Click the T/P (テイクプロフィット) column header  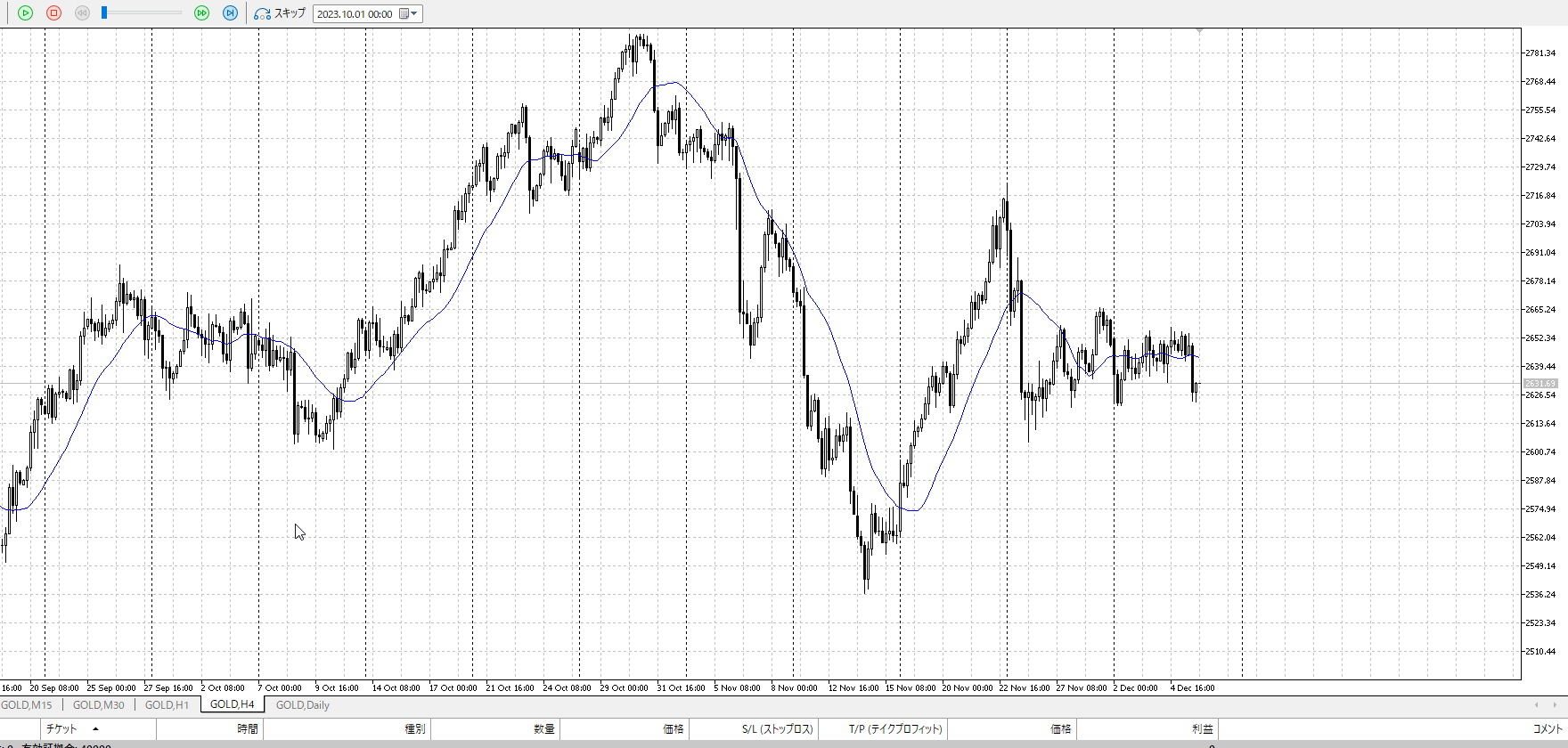pos(894,729)
